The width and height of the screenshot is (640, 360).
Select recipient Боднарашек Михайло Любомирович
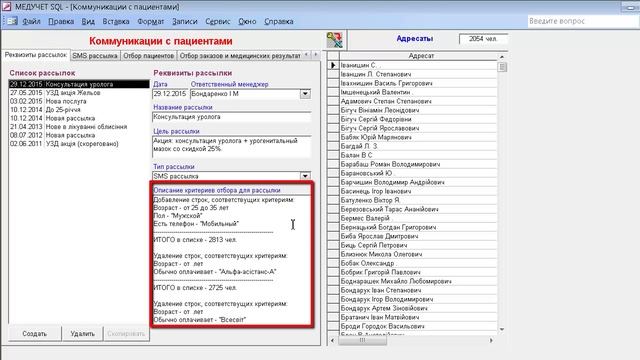(x=418, y=281)
